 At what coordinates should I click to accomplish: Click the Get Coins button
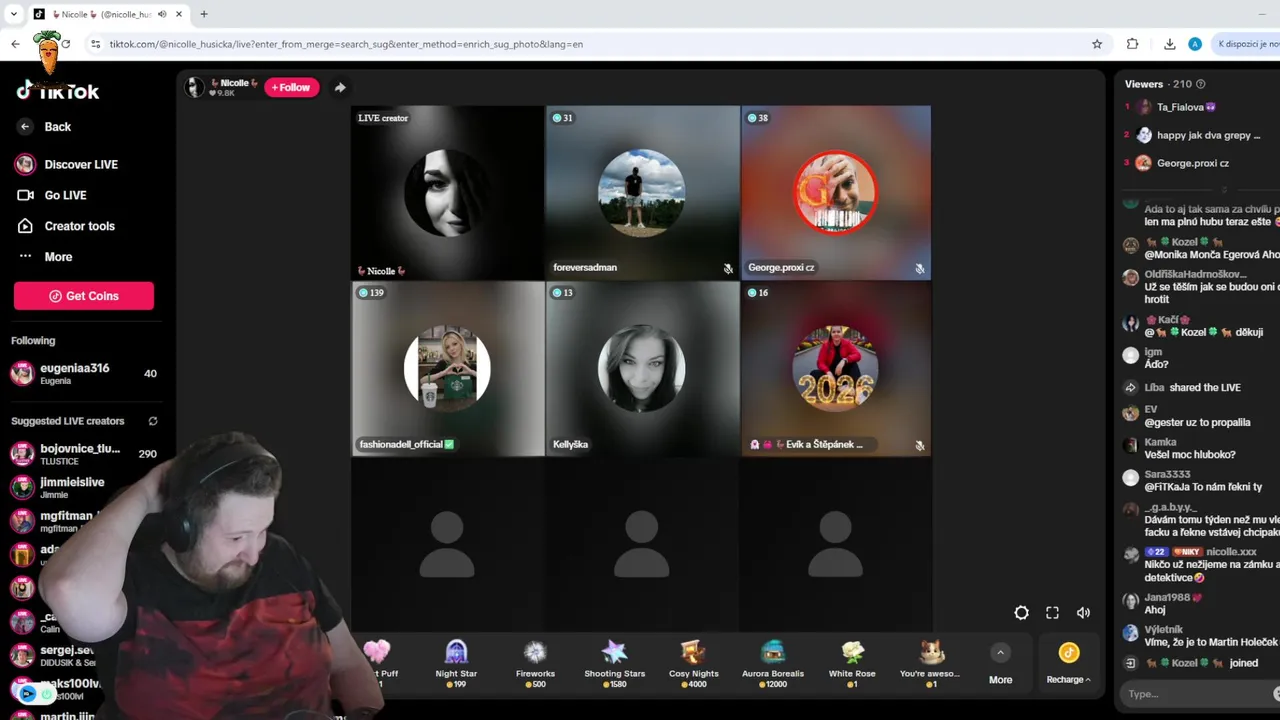point(84,296)
